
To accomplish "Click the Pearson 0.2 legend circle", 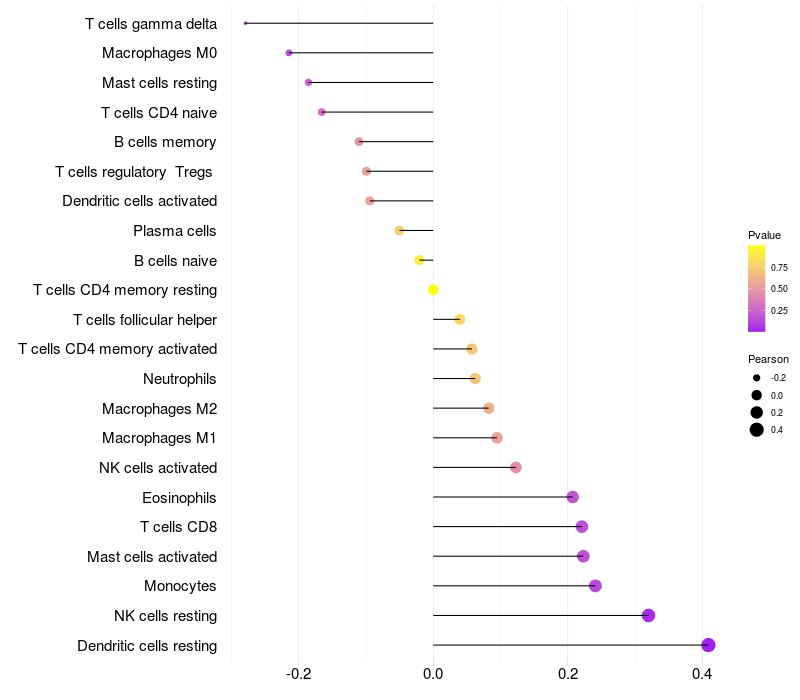I will tap(756, 412).
